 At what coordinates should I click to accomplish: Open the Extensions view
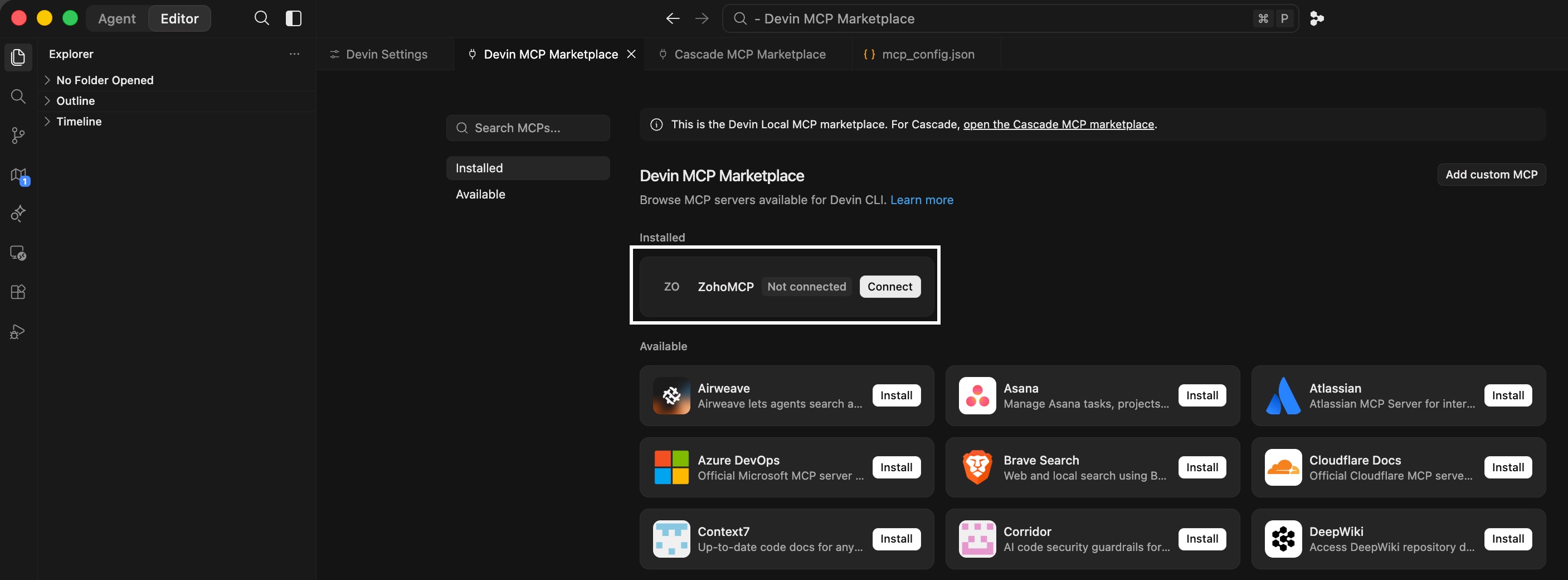(18, 292)
